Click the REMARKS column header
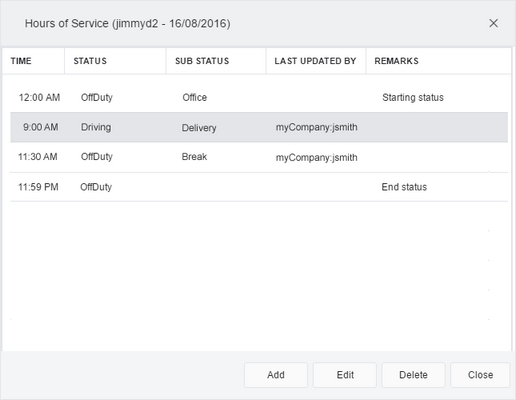The height and width of the screenshot is (400, 516). click(439, 61)
